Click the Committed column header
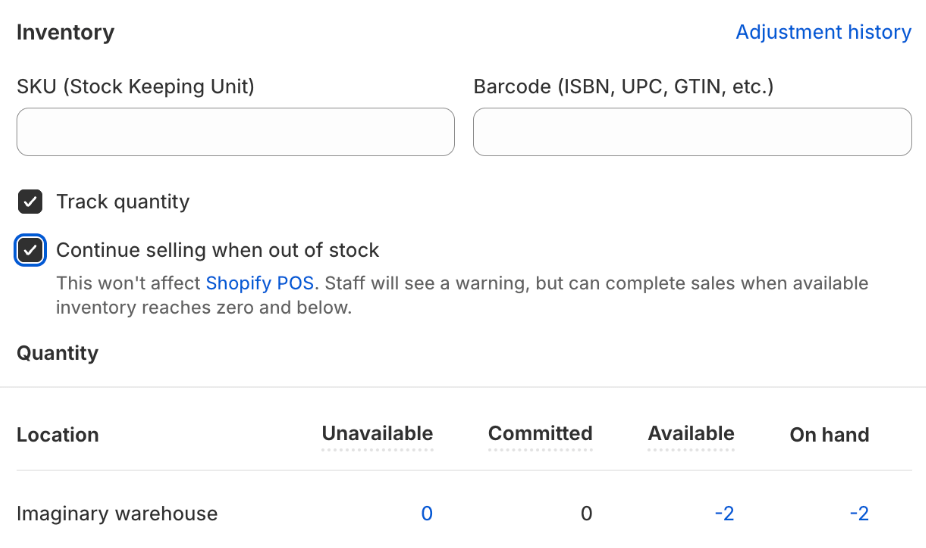The height and width of the screenshot is (548, 926). click(540, 434)
